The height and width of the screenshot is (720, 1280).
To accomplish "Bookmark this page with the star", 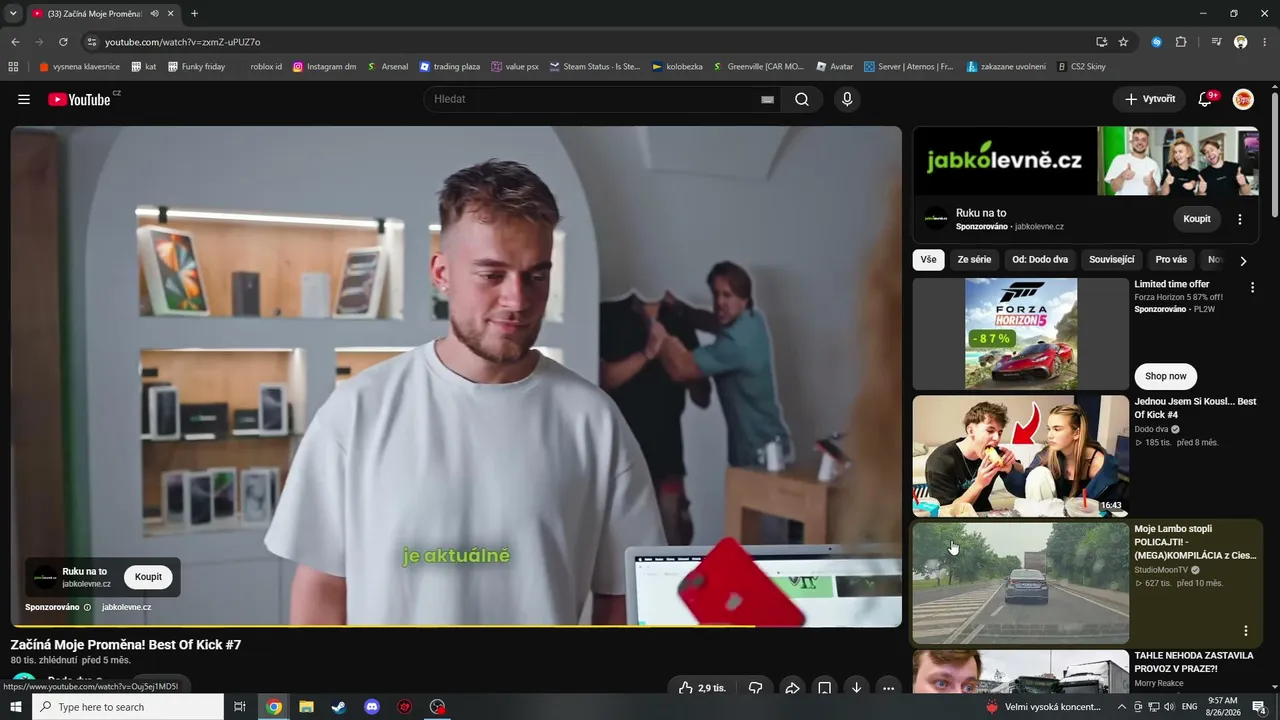I will click(x=1123, y=42).
